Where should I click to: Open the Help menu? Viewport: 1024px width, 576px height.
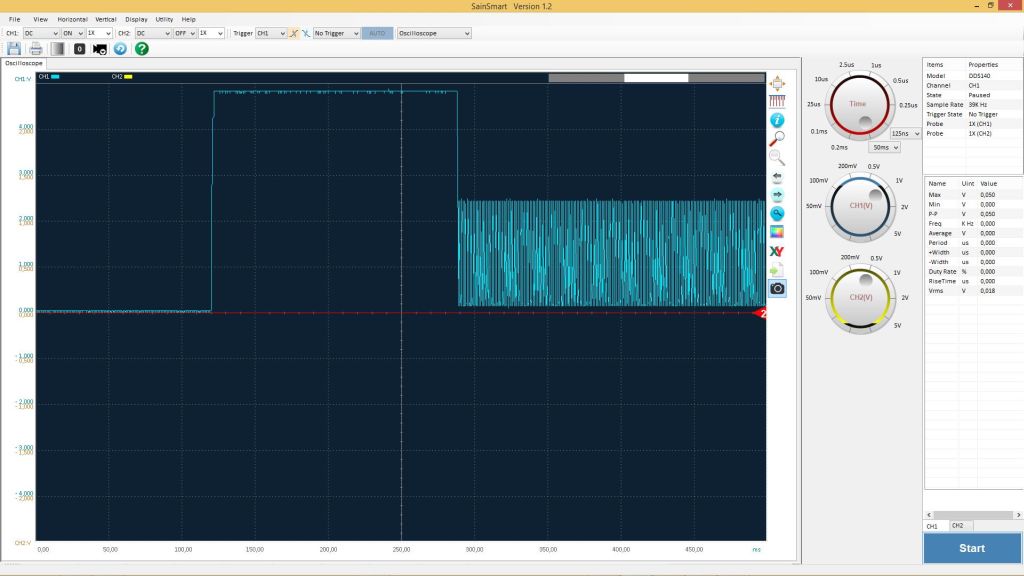(x=189, y=20)
